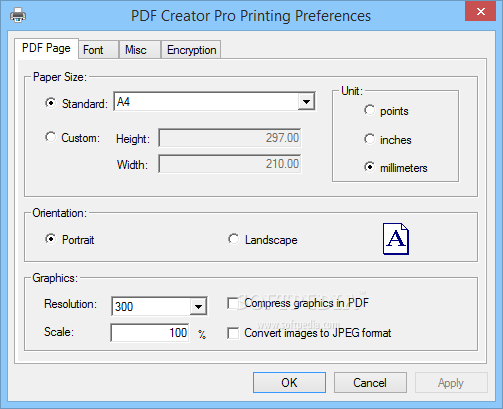
Task: Click the Graphics: group label
Action: pyautogui.click(x=55, y=278)
